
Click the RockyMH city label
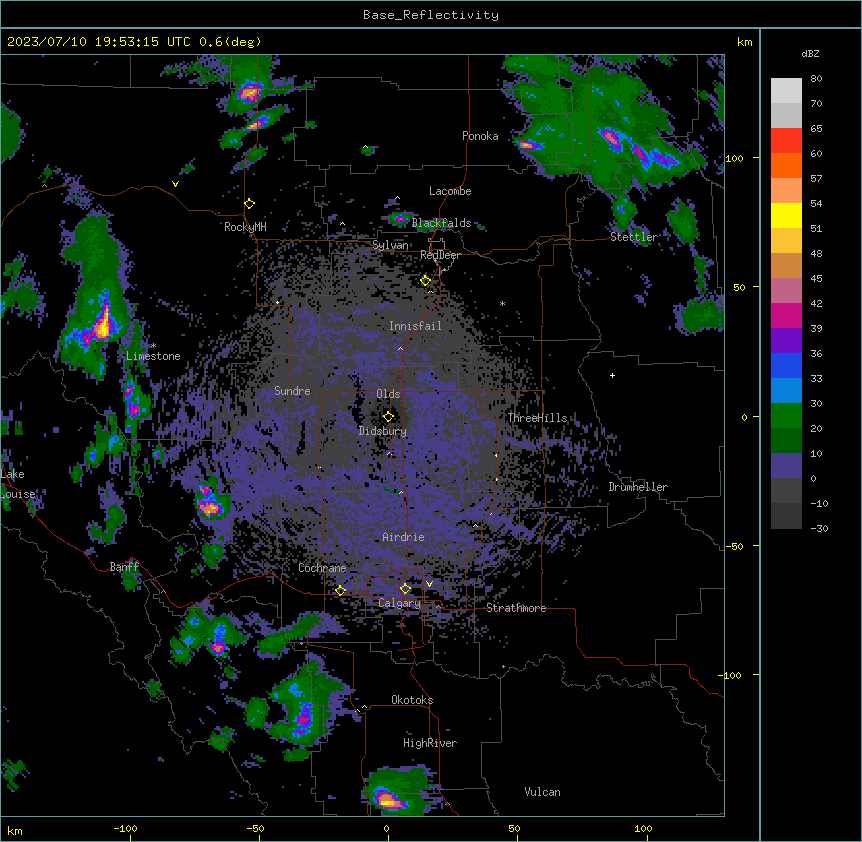click(245, 227)
